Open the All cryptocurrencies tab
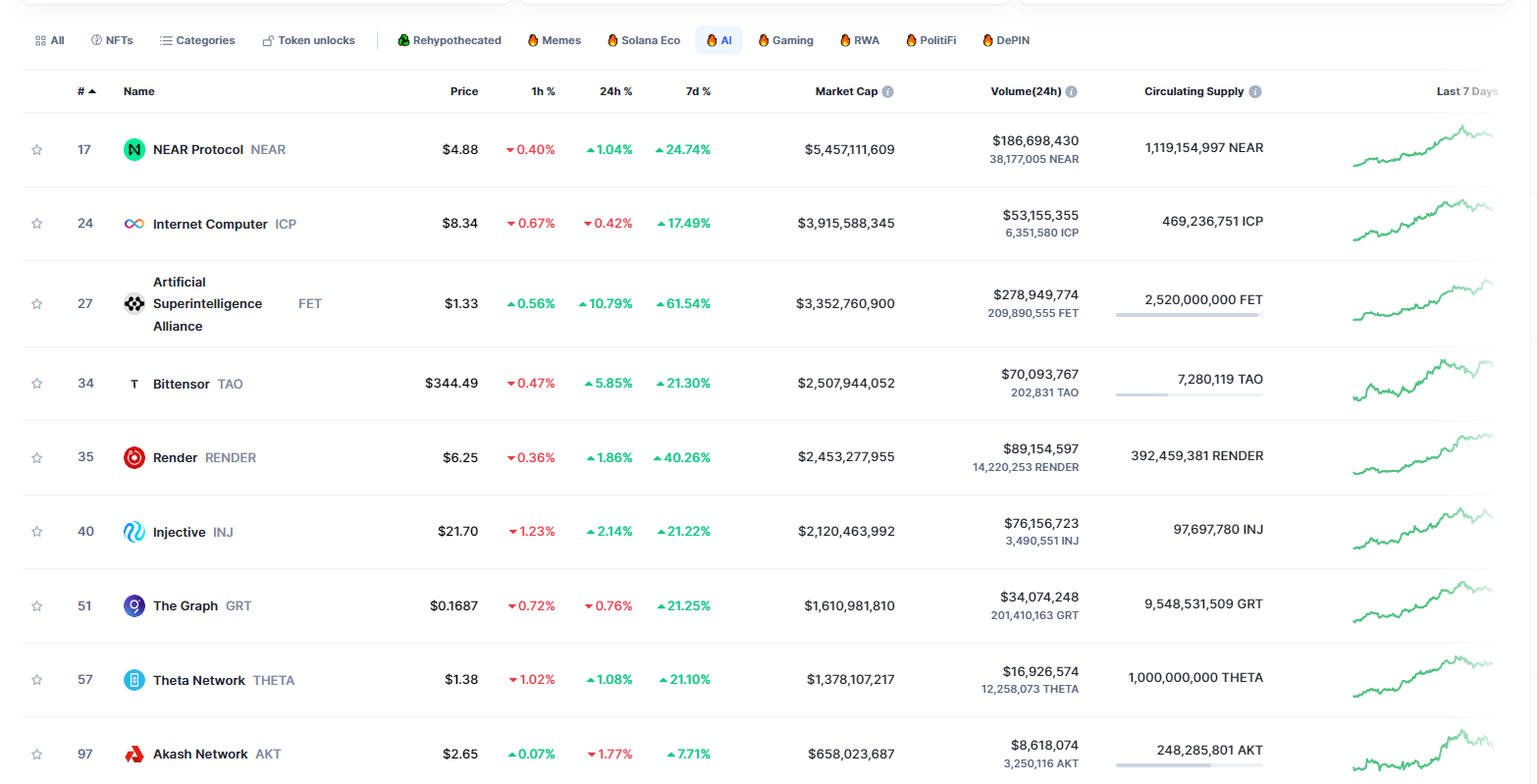The width and height of the screenshot is (1537, 784). [x=50, y=40]
